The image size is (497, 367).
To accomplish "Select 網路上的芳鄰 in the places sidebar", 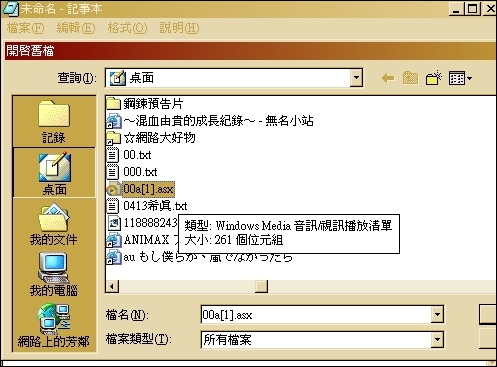I will [x=54, y=325].
